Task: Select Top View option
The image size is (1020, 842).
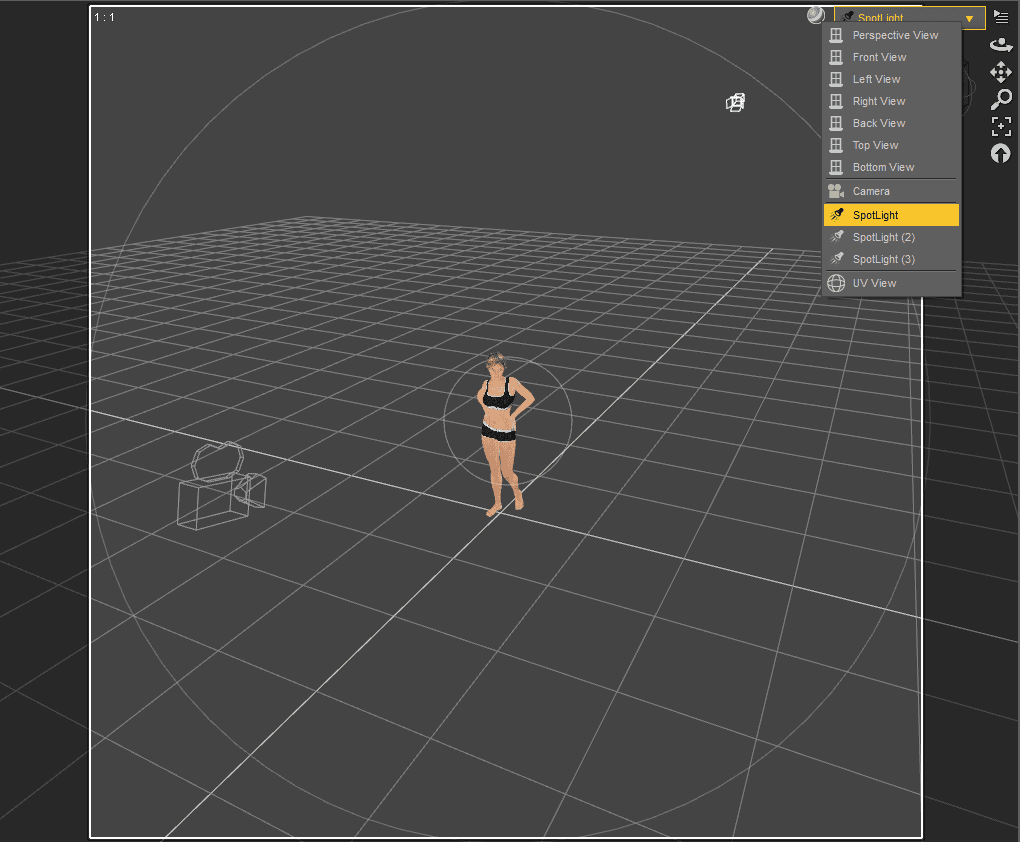Action: 875,145
